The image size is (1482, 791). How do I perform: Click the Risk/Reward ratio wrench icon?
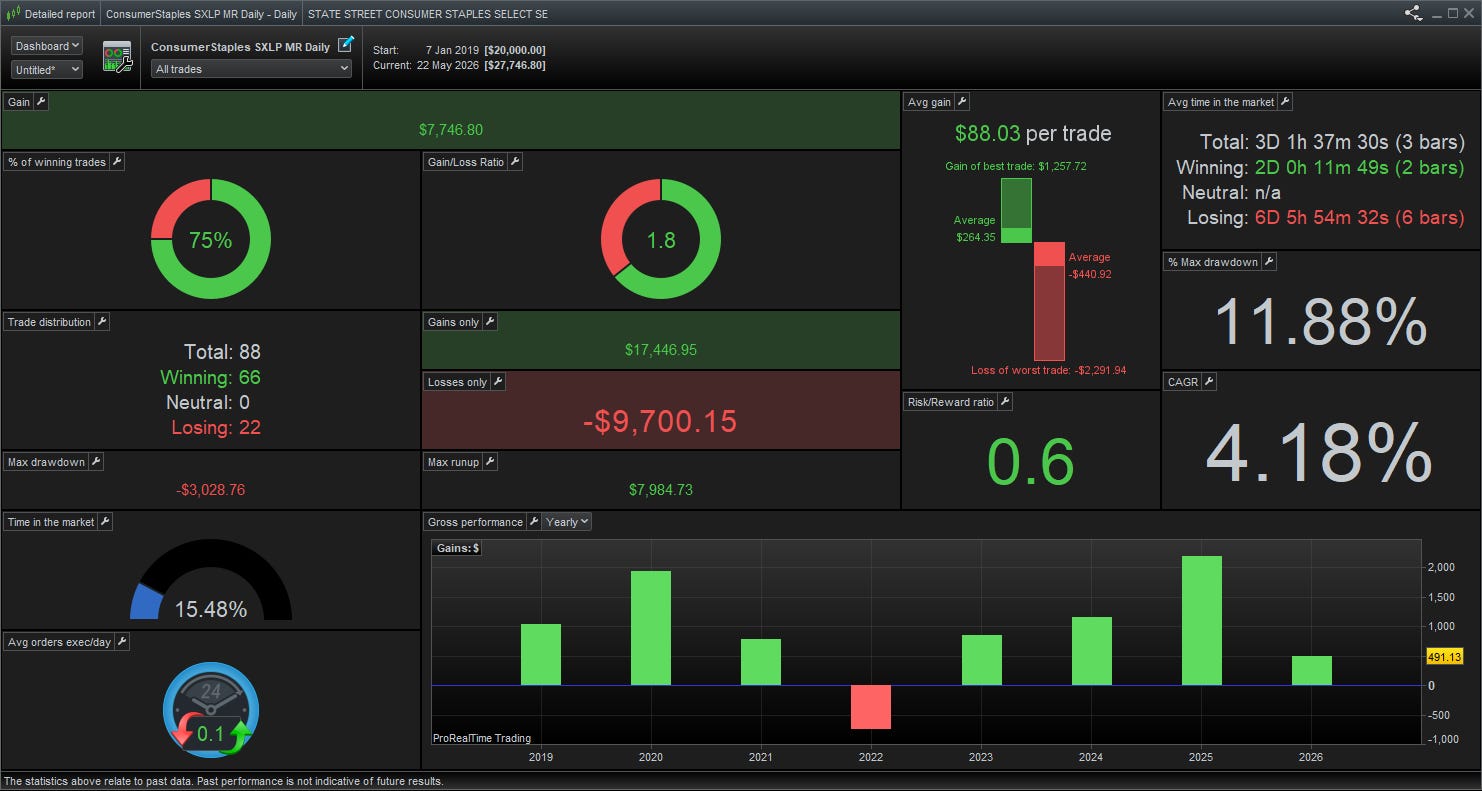tap(1005, 402)
